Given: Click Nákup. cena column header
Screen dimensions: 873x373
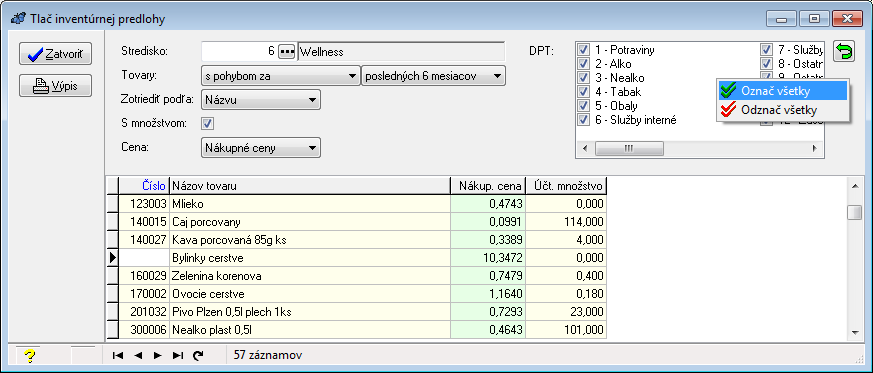Looking at the screenshot, I should point(488,186).
